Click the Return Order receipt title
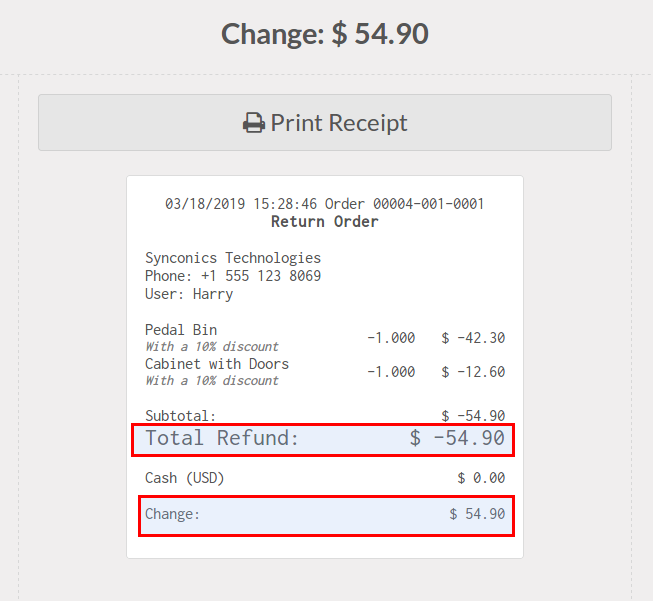This screenshot has height=601, width=653. point(324,222)
